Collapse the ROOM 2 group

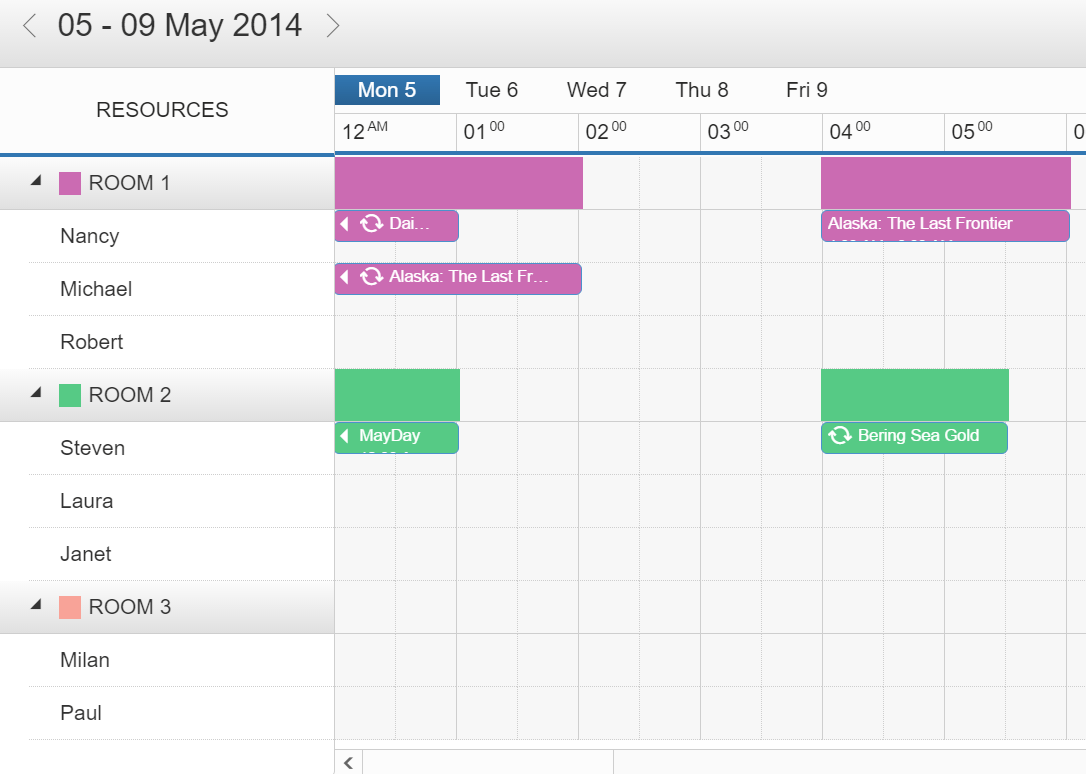[x=33, y=392]
